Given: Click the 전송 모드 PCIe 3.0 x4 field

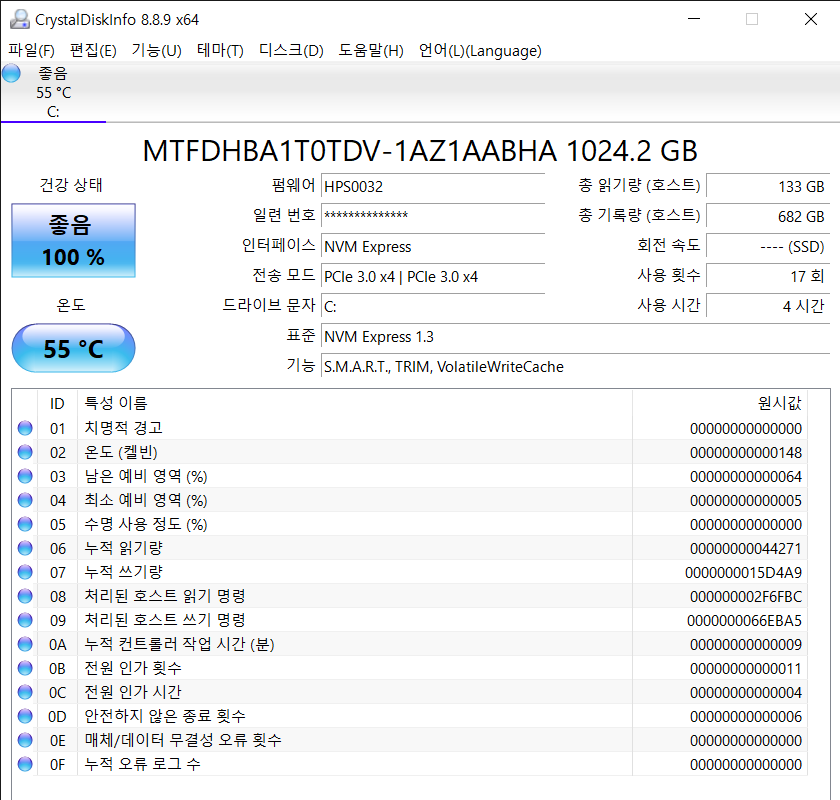Looking at the screenshot, I should click(433, 276).
